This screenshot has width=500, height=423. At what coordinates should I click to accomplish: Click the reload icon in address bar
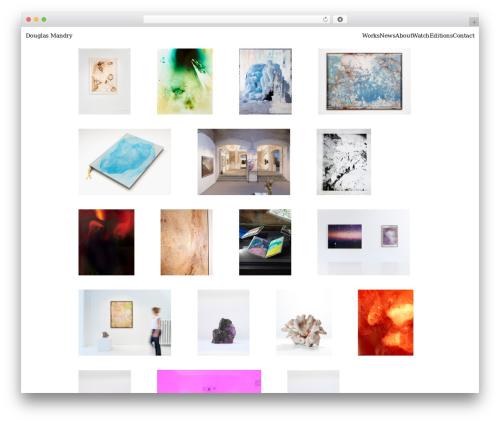tap(325, 19)
